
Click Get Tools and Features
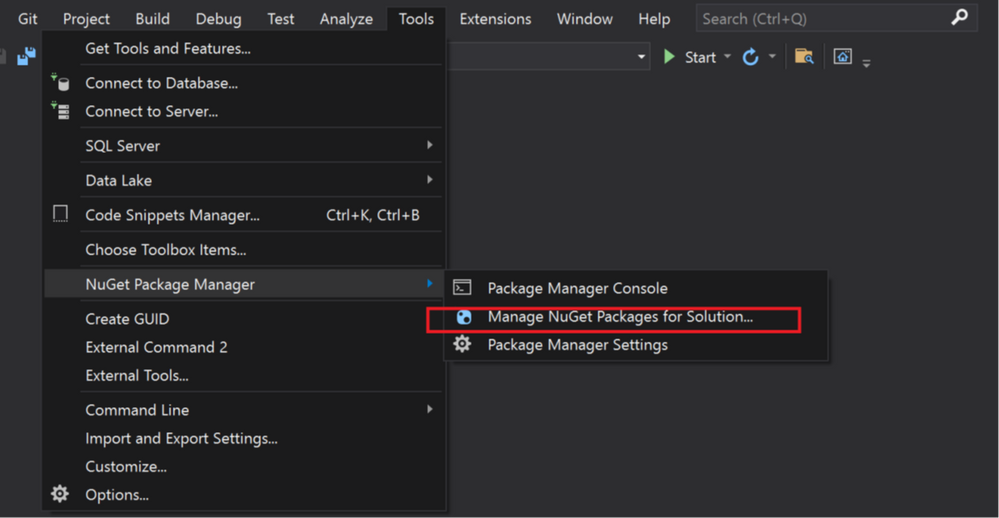coord(168,48)
